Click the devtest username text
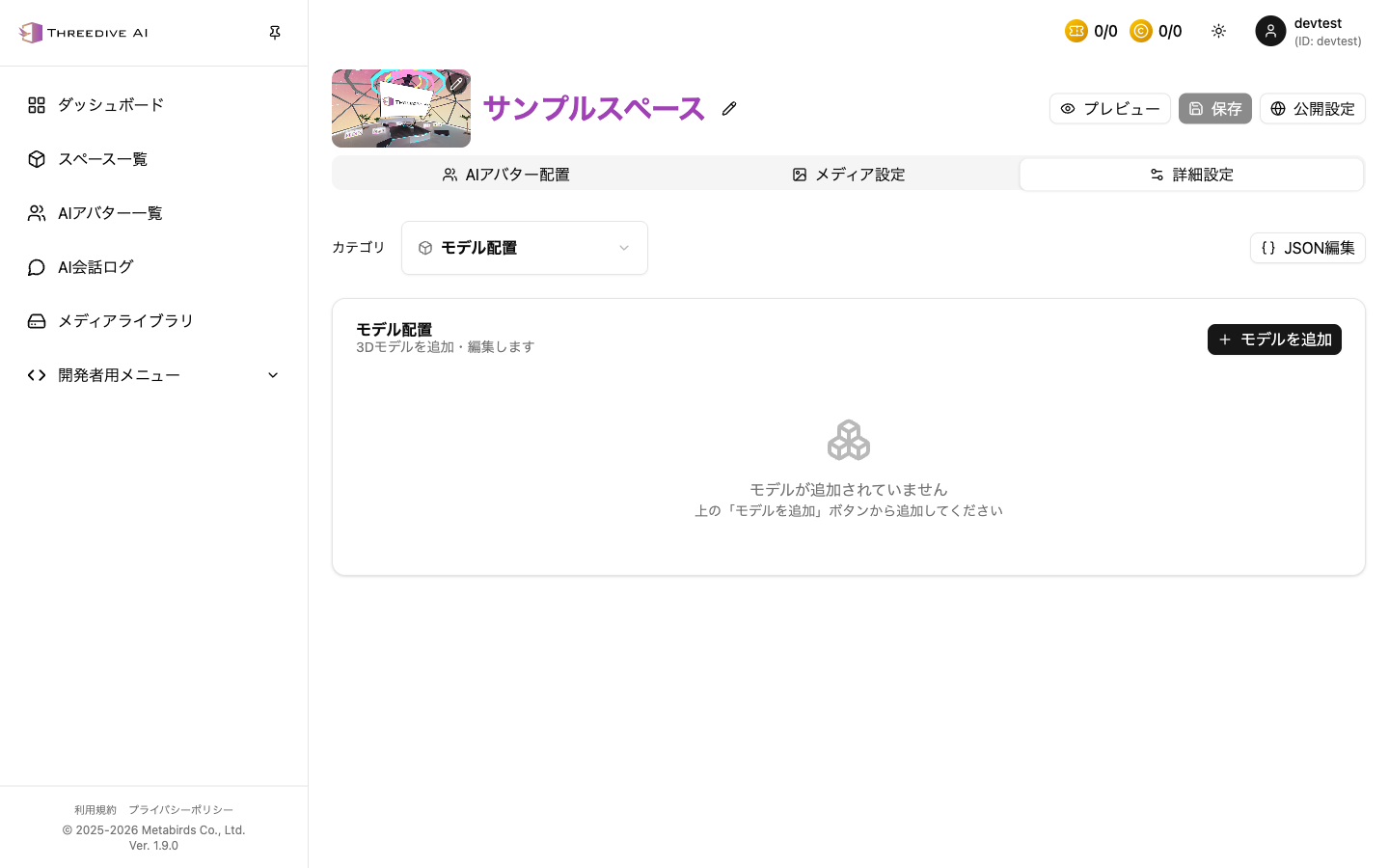Viewport: 1389px width, 868px height. [x=1318, y=23]
